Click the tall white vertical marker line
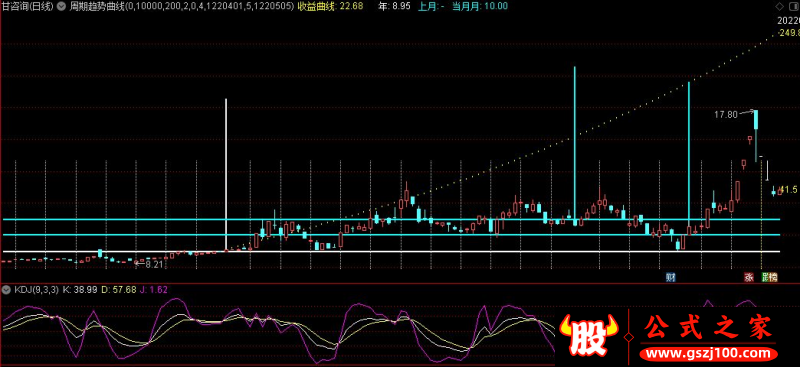Screen dimensions: 800x367 click(226, 175)
